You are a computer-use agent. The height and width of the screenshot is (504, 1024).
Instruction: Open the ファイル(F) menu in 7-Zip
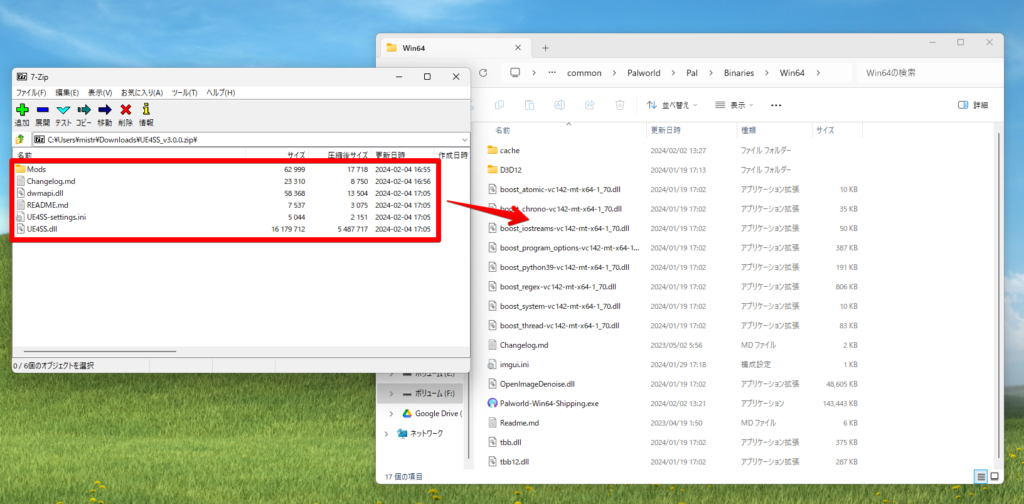(x=31, y=92)
